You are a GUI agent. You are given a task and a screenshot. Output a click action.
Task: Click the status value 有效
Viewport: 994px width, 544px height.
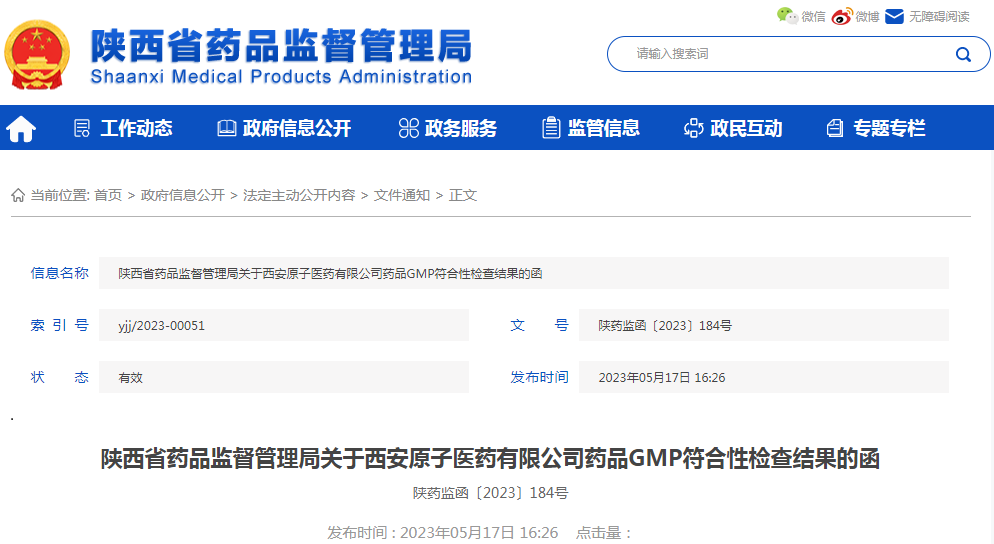pos(131,378)
